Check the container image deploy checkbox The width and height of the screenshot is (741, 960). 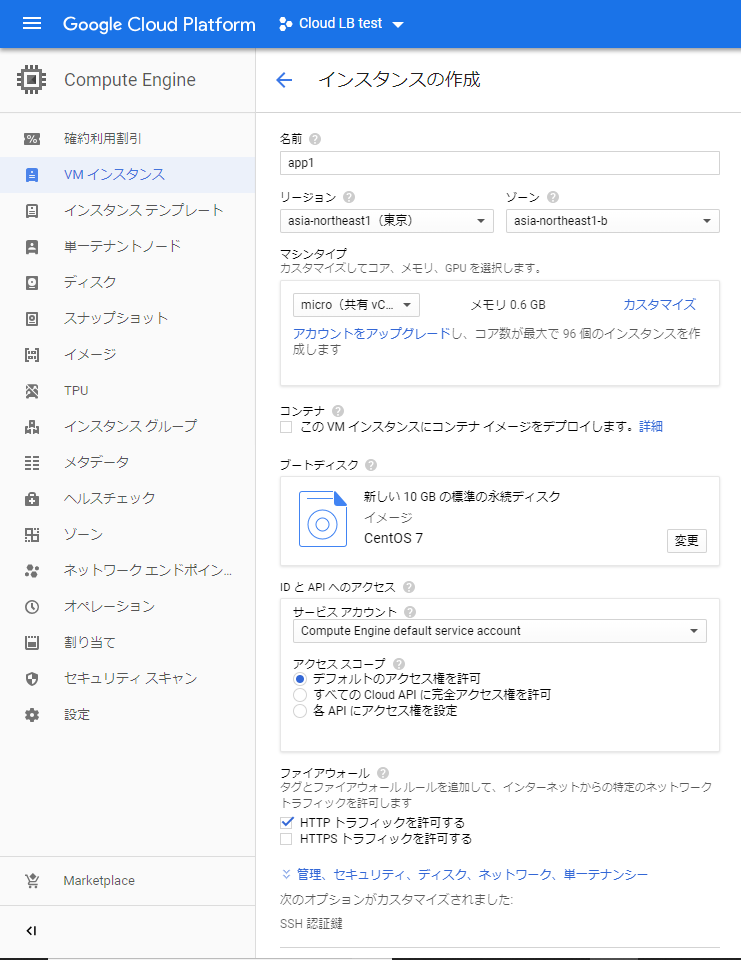[x=287, y=427]
